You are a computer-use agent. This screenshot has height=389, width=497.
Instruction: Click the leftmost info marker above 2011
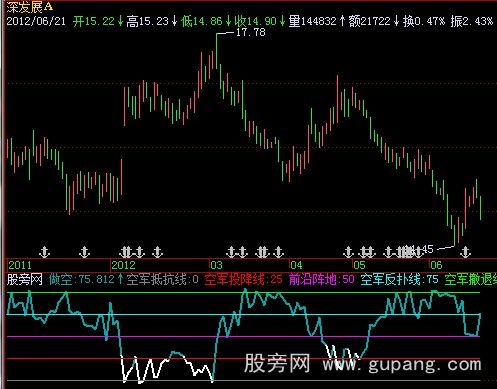tap(44, 252)
